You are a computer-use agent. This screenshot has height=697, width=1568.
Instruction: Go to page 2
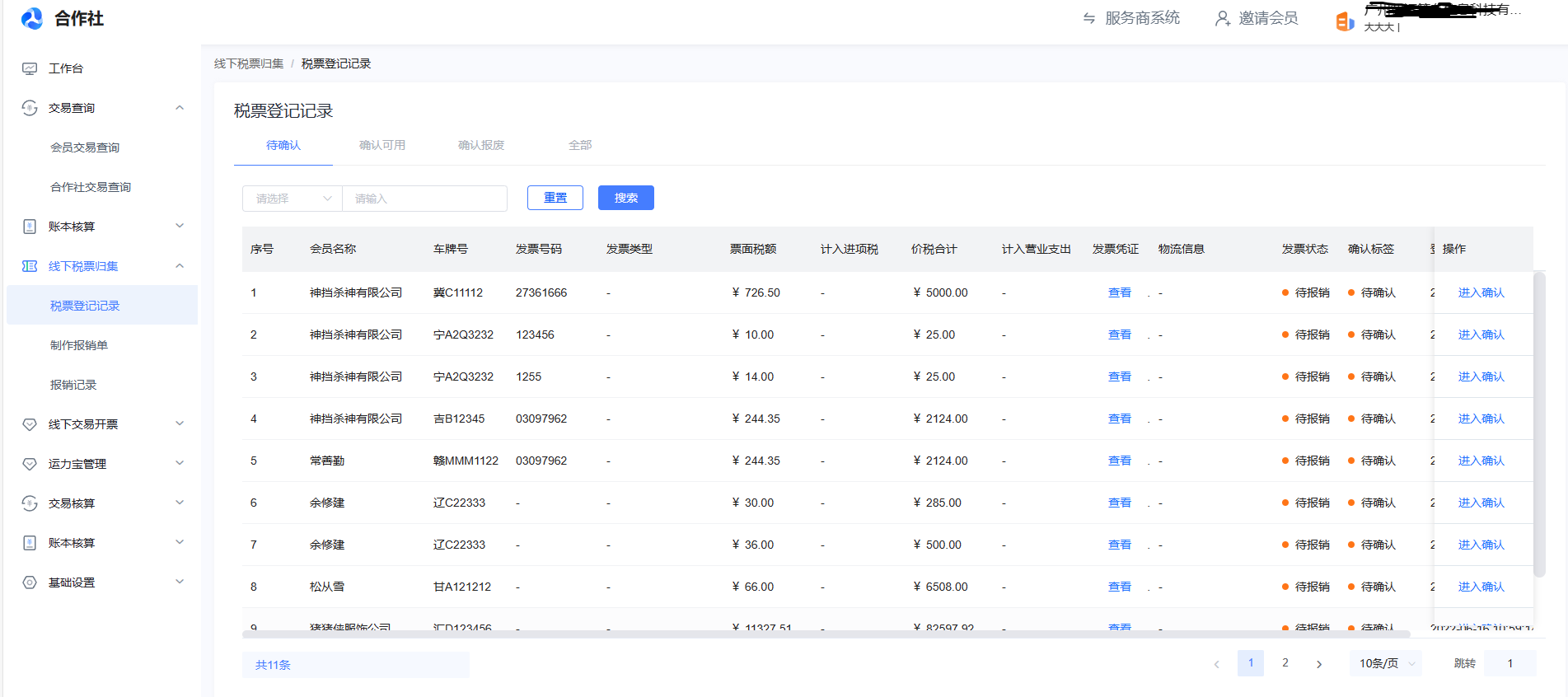(1285, 663)
